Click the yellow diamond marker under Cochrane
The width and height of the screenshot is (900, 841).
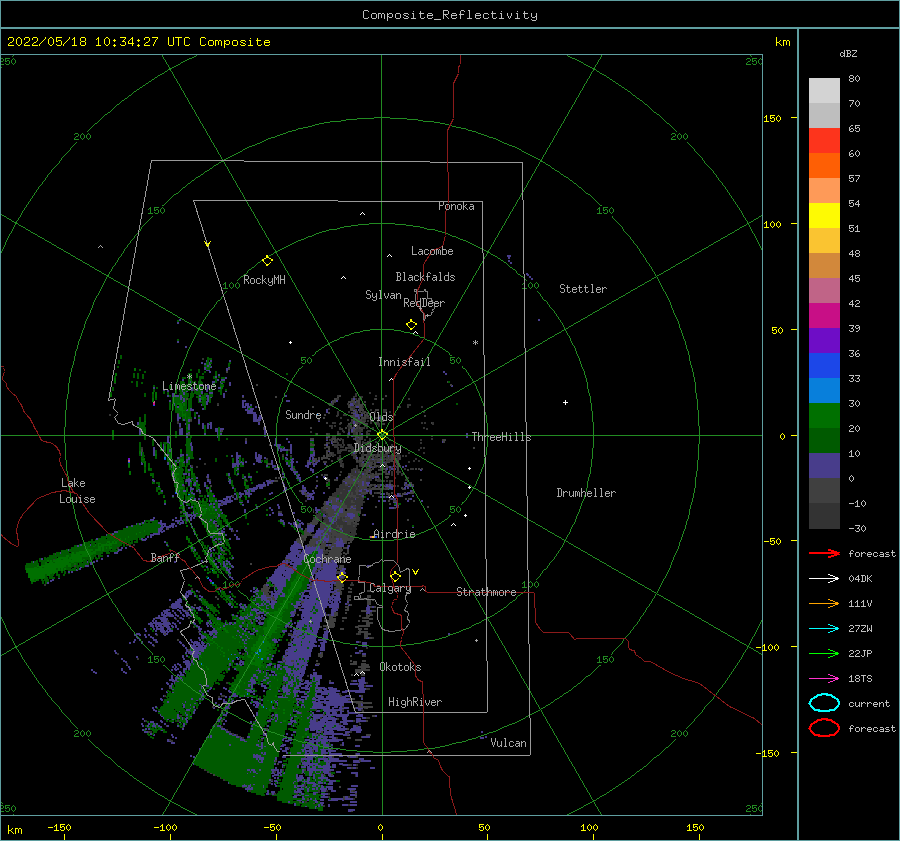(342, 577)
